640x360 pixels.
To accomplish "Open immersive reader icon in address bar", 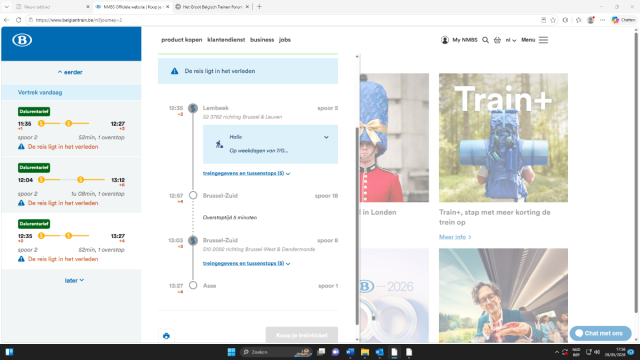I will pos(543,20).
